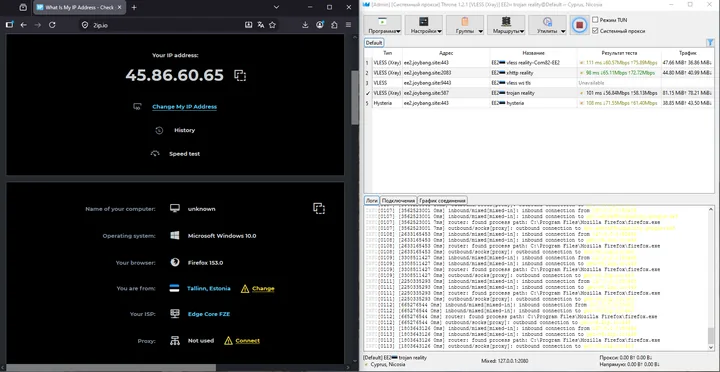Reload the 2ip.io page

(x=52, y=25)
